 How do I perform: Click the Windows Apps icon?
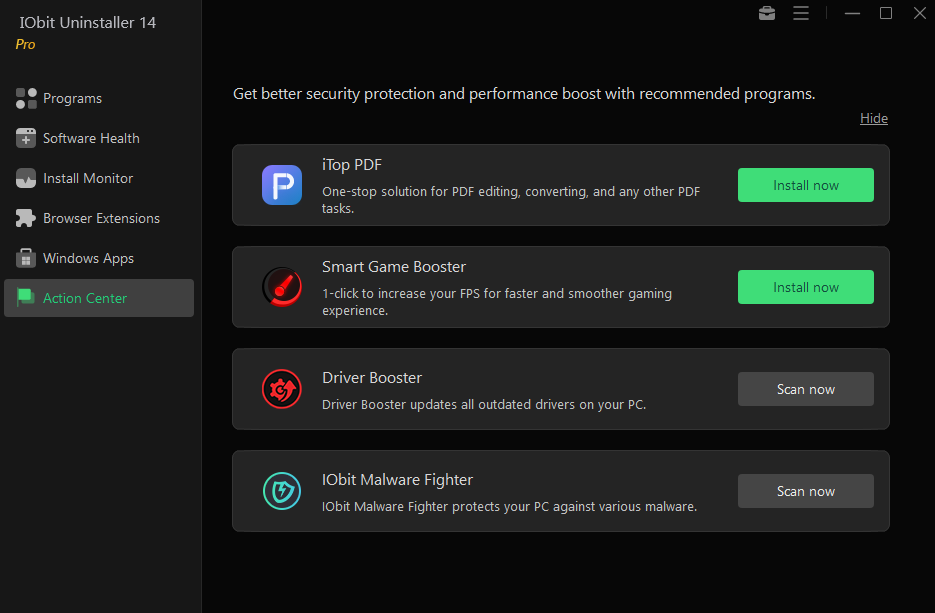click(26, 258)
